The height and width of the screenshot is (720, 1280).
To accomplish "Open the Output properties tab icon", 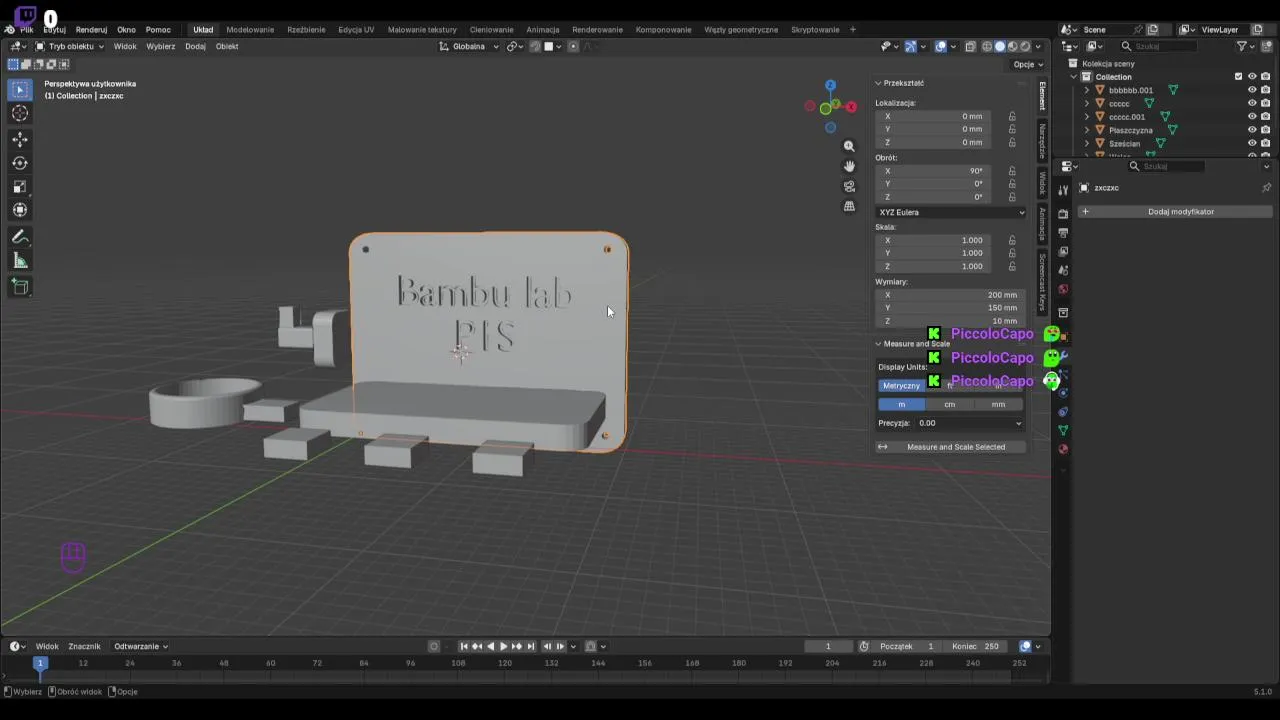I will click(1063, 233).
